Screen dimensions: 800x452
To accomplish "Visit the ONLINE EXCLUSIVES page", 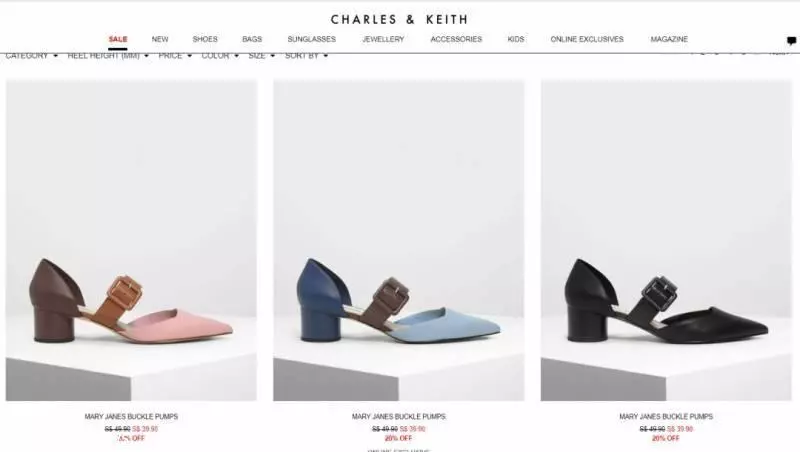I will (587, 39).
